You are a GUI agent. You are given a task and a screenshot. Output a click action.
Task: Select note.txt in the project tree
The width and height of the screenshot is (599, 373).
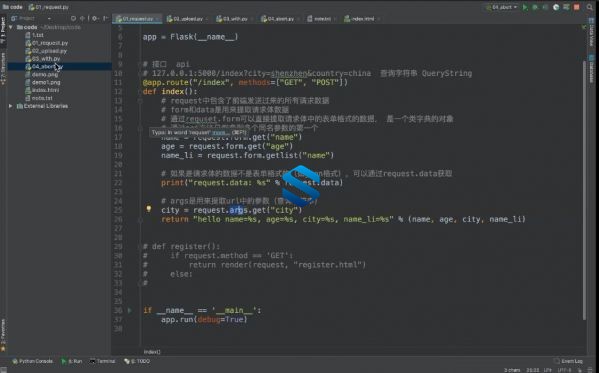pos(39,98)
